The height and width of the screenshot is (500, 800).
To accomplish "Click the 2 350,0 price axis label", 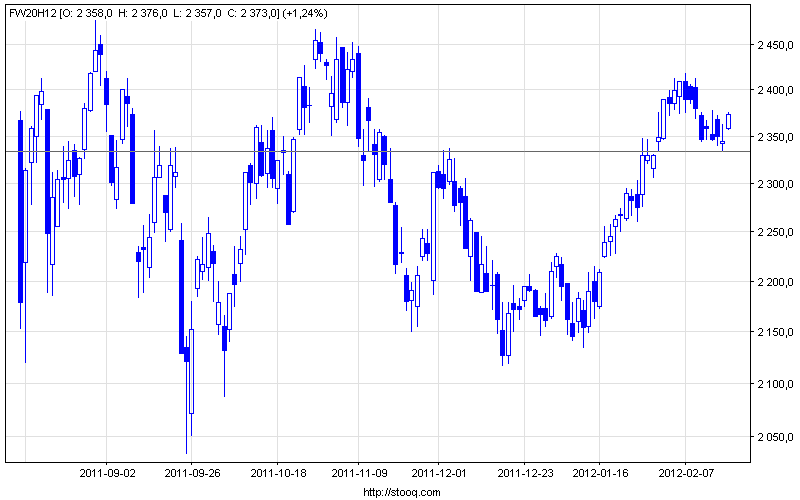I will tap(775, 137).
